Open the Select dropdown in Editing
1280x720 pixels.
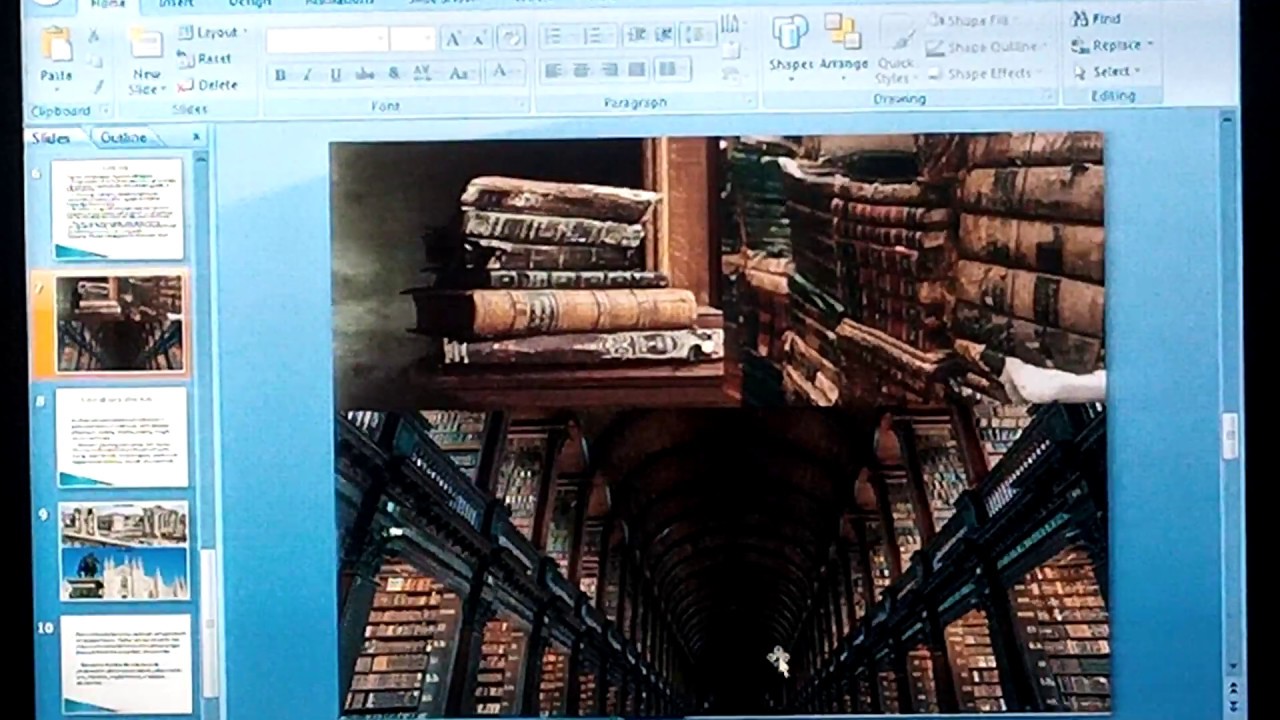coord(1106,71)
